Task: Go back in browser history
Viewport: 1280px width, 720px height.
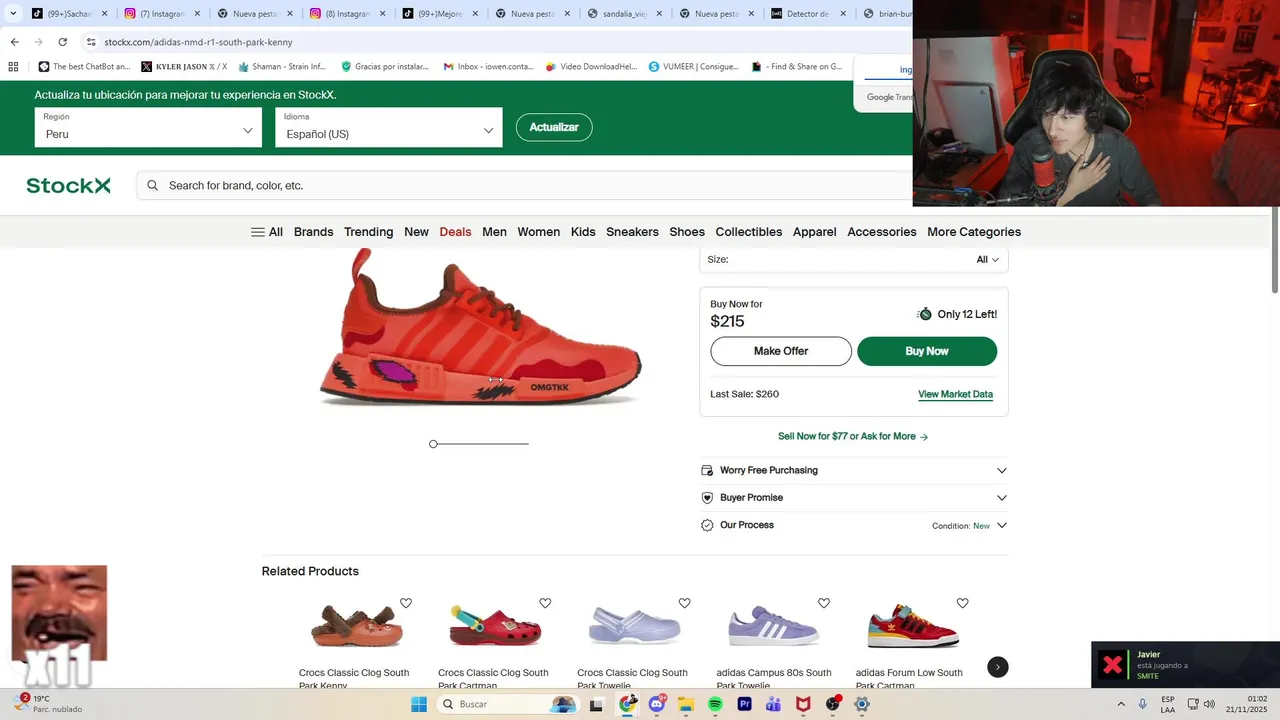Action: click(14, 42)
